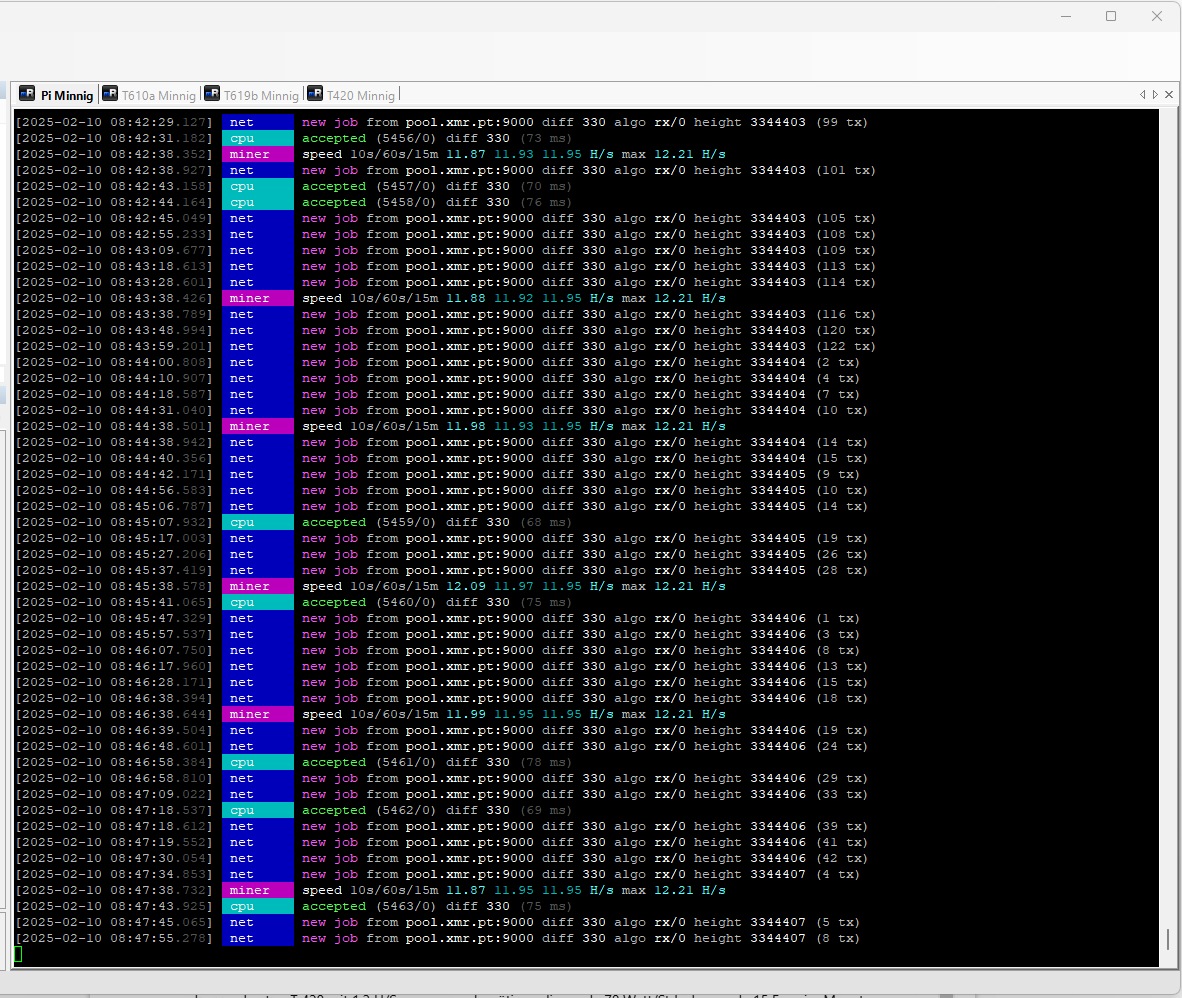
Task: Click the timestamp 08:47:55.278 line
Action: (x=437, y=938)
